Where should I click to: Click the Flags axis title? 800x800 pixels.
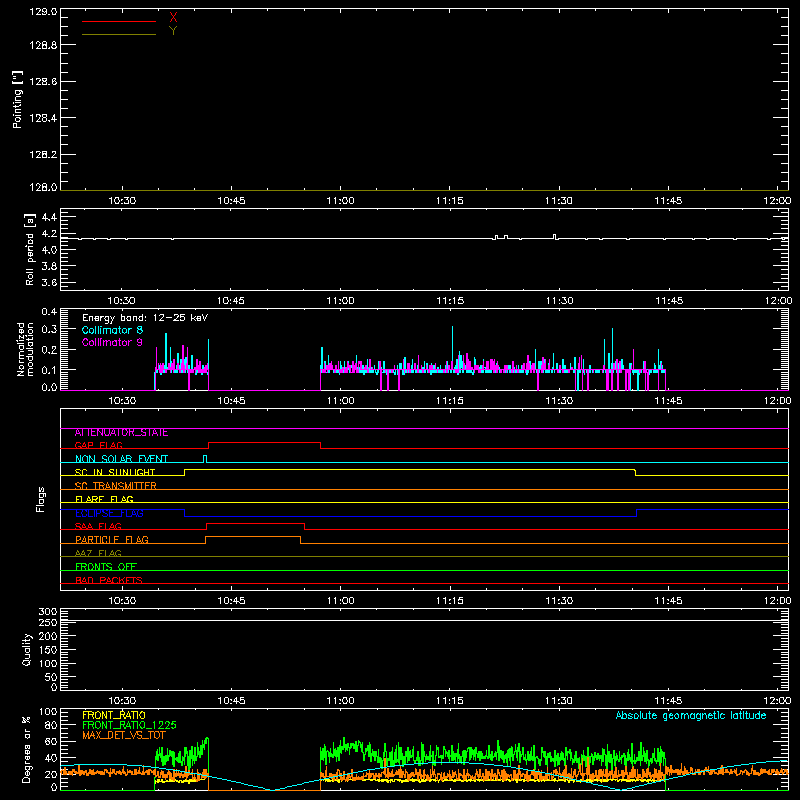point(40,499)
